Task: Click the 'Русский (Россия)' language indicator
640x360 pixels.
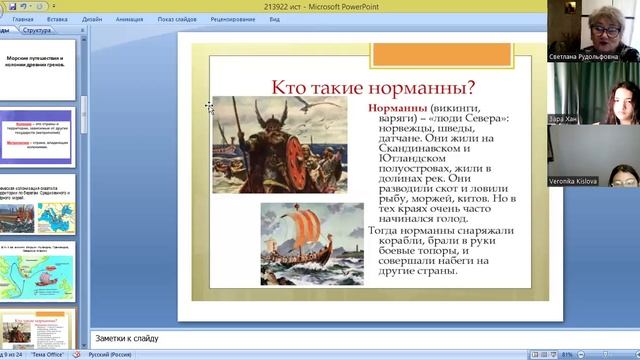Action: (110, 355)
